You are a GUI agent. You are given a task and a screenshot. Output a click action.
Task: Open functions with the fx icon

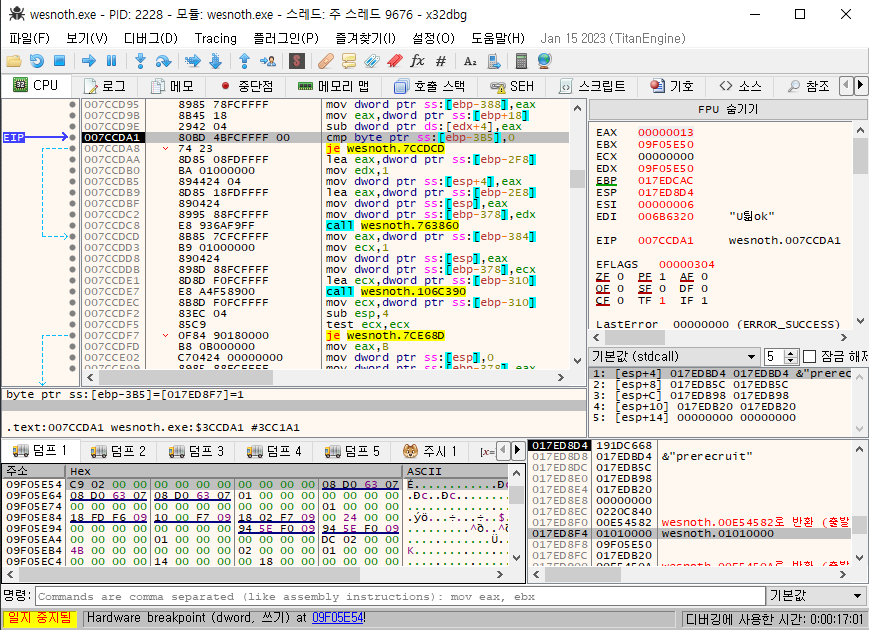click(x=417, y=61)
